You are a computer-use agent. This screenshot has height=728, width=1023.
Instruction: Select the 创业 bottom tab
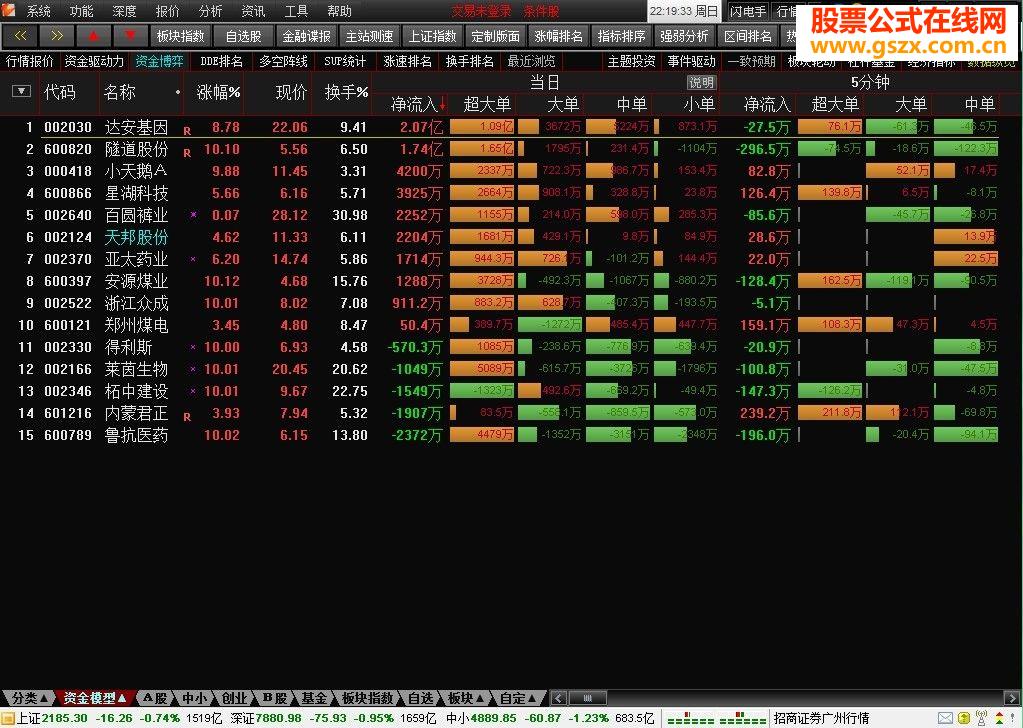(234, 698)
